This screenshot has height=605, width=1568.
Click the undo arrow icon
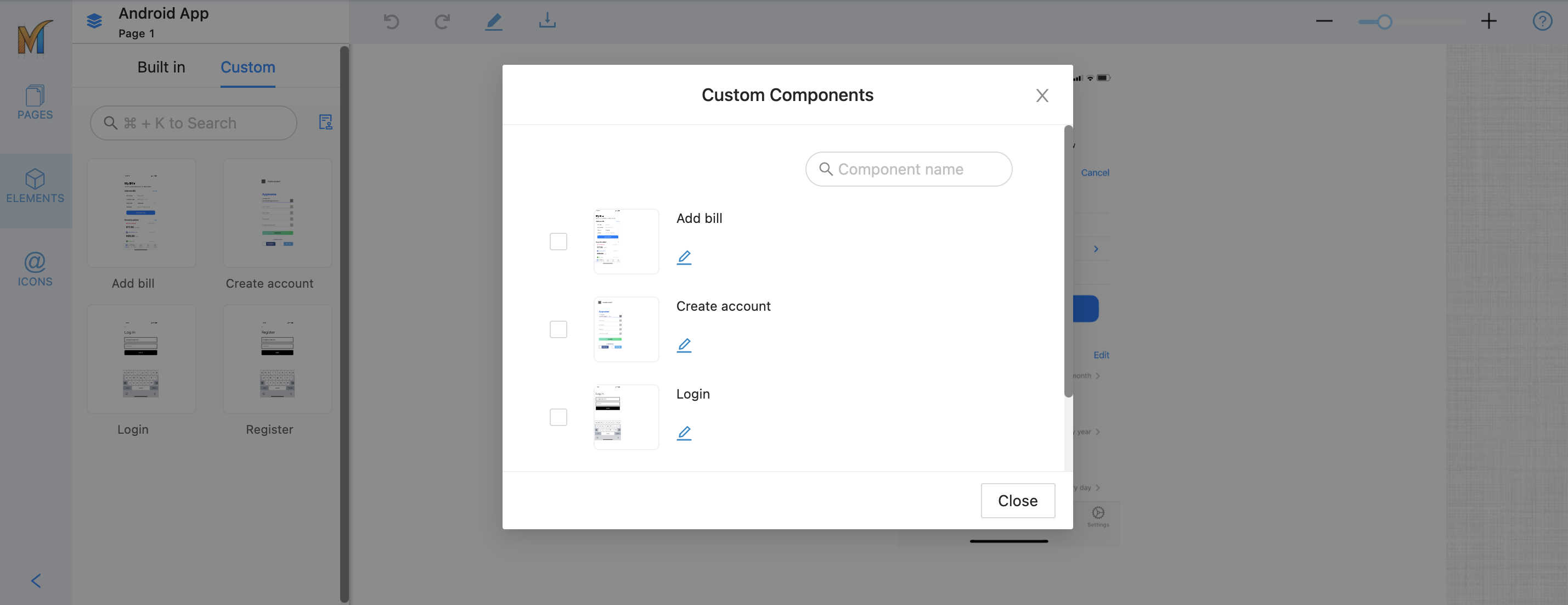pos(391,22)
